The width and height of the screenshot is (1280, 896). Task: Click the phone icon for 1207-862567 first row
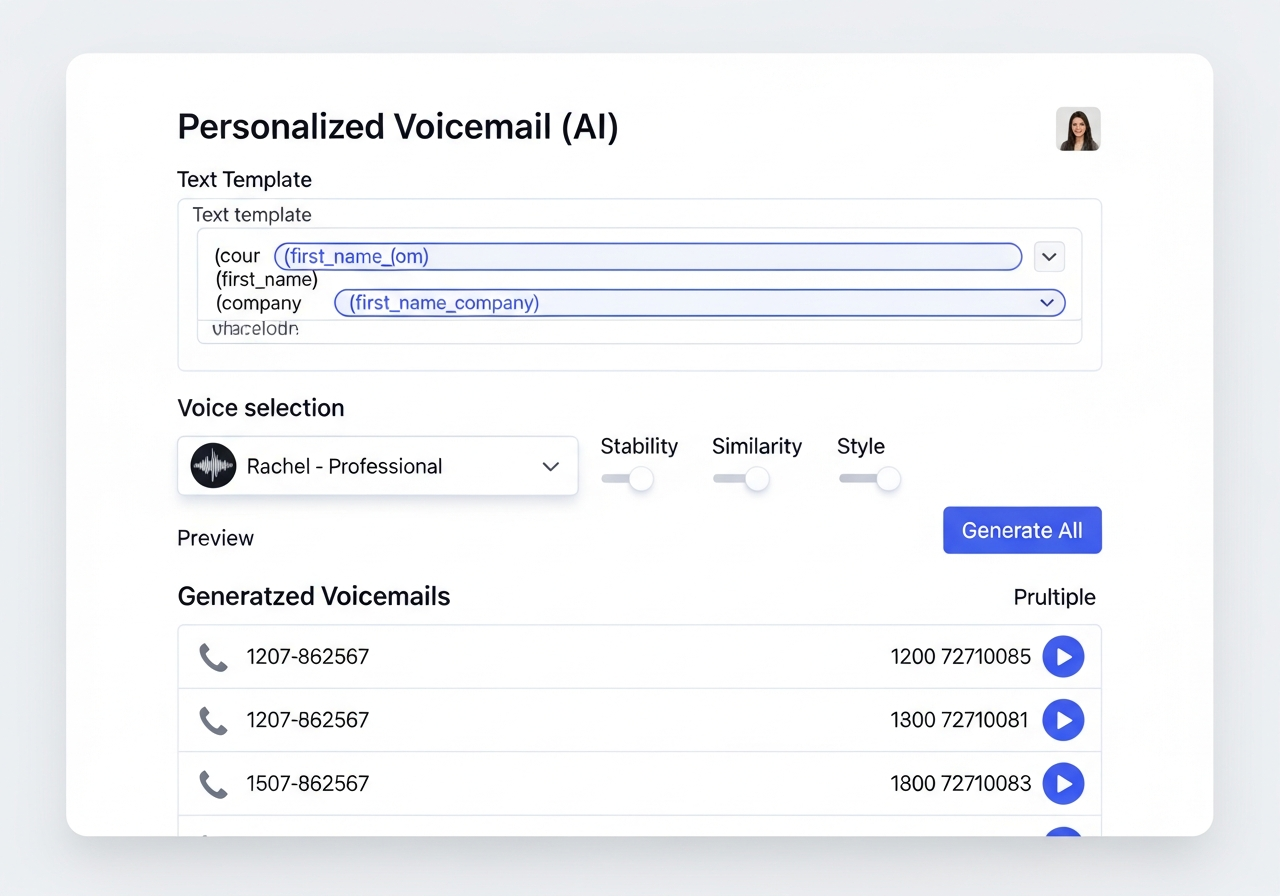213,657
